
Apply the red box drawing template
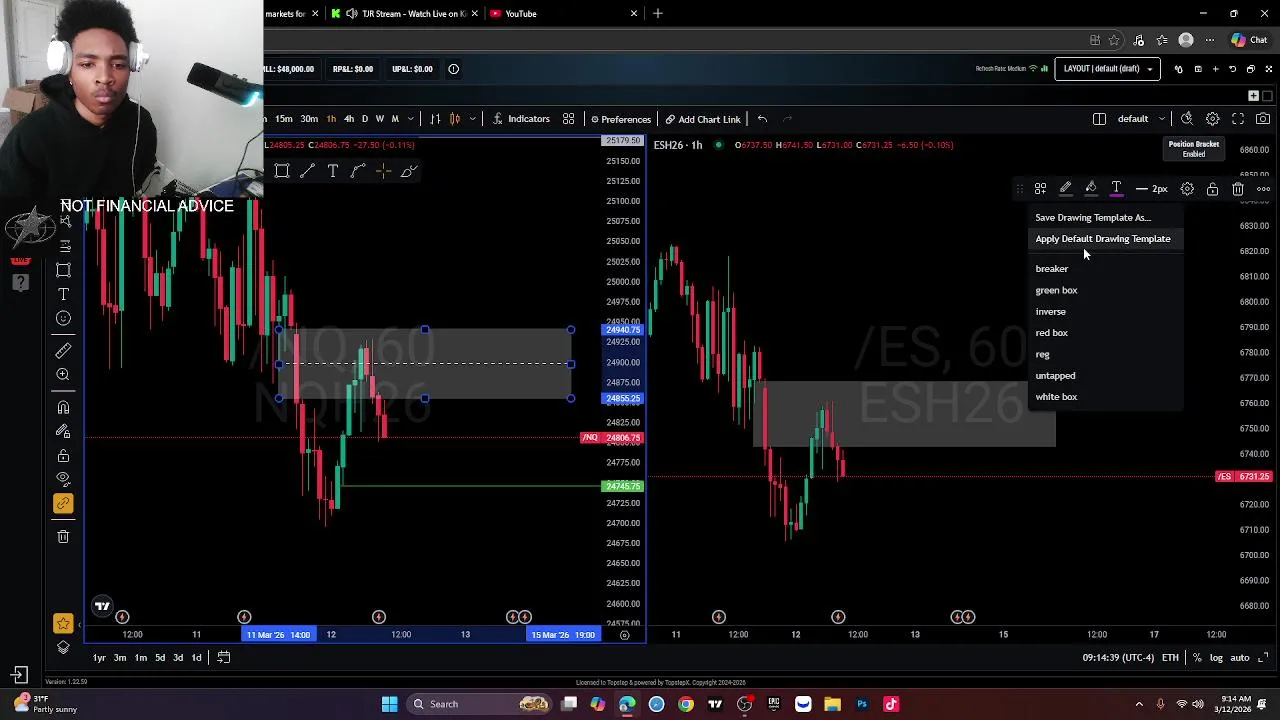[x=1052, y=333]
